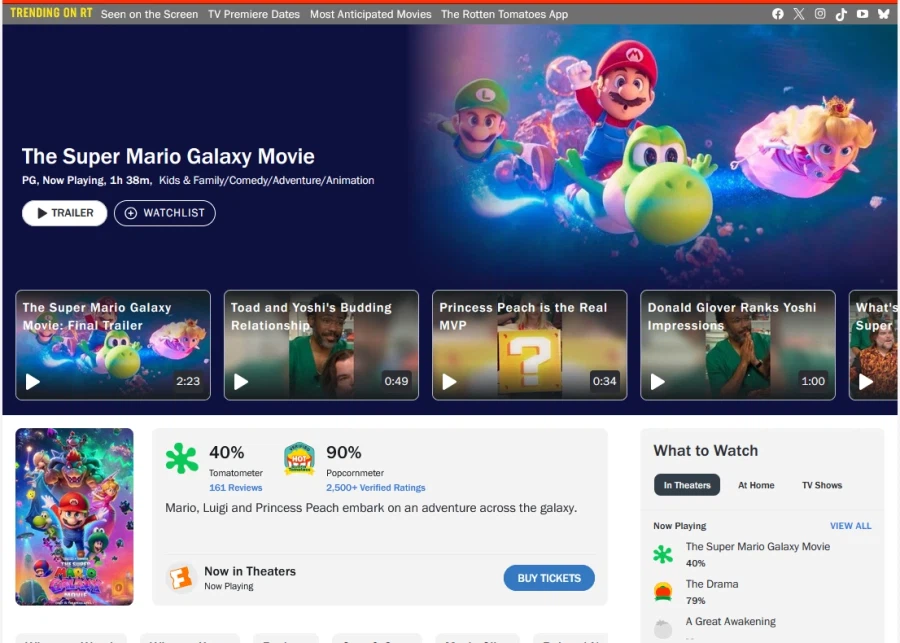Click the X (Twitter) social icon
900x643 pixels.
pos(799,14)
